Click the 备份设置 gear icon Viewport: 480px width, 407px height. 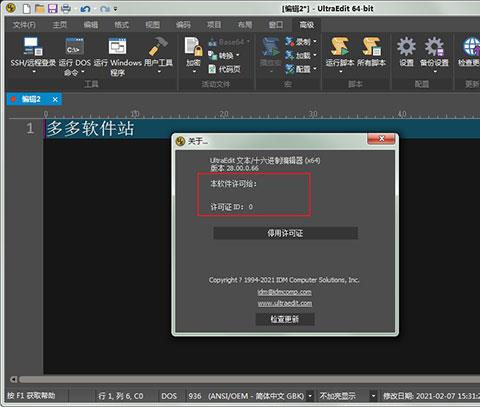pyautogui.click(x=435, y=46)
